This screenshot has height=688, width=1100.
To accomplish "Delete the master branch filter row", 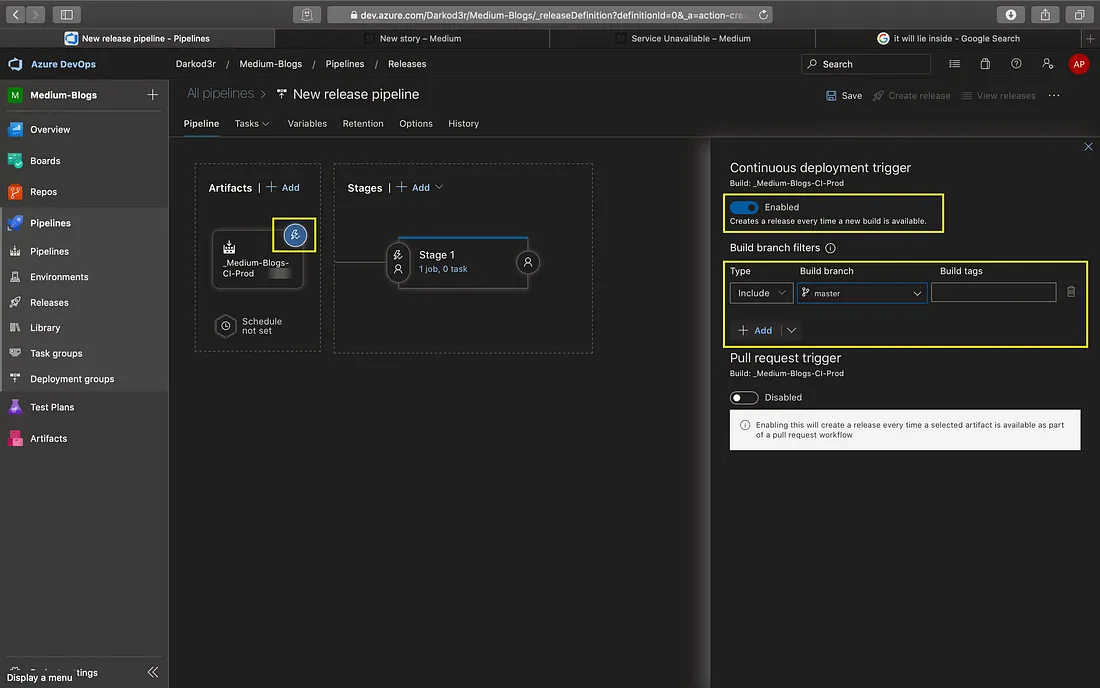I will (x=1071, y=292).
